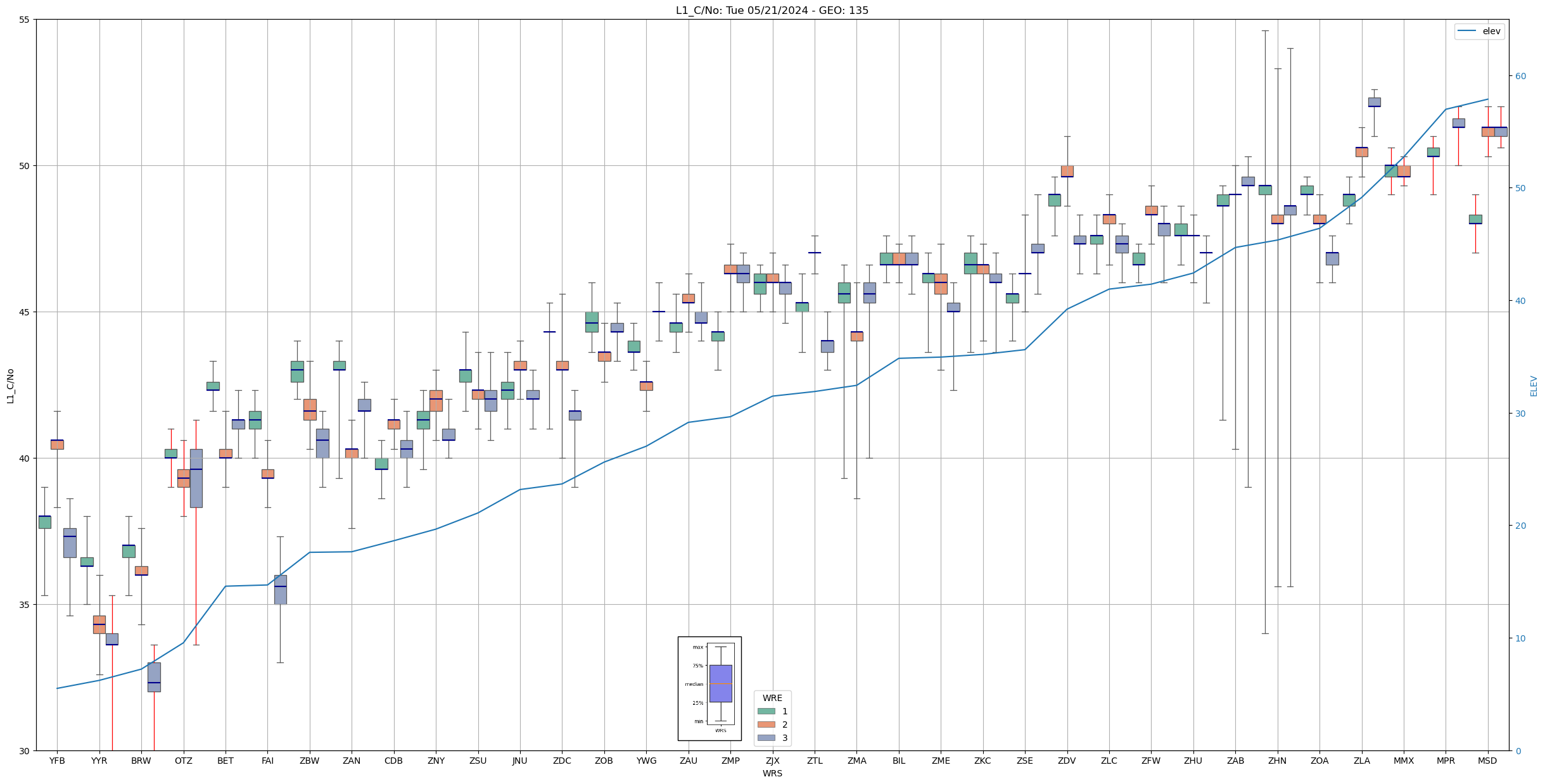Click the ZSE x-axis label
Image resolution: width=1545 pixels, height=784 pixels.
(x=1025, y=761)
